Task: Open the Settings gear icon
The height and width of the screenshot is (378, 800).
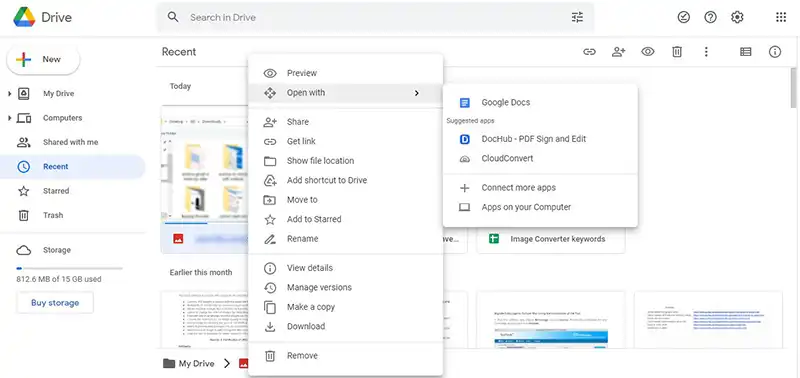Action: coord(737,17)
